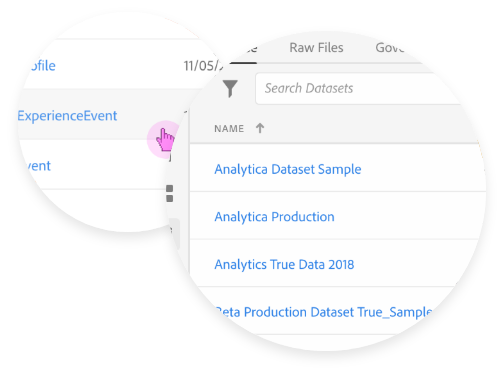Viewport: 504px width, 375px height.
Task: Open Beta Production Dataset True_Sample link
Action: pyautogui.click(x=324, y=313)
